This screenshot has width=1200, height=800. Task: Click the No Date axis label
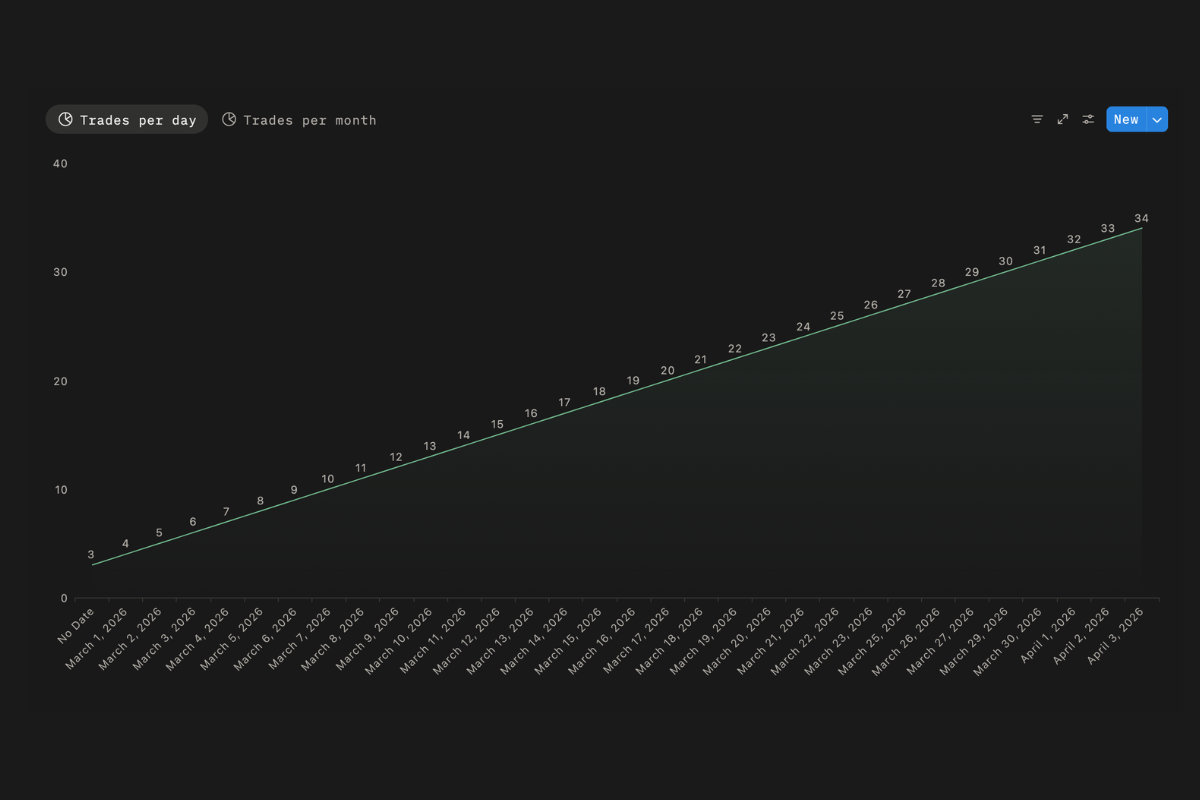[77, 625]
